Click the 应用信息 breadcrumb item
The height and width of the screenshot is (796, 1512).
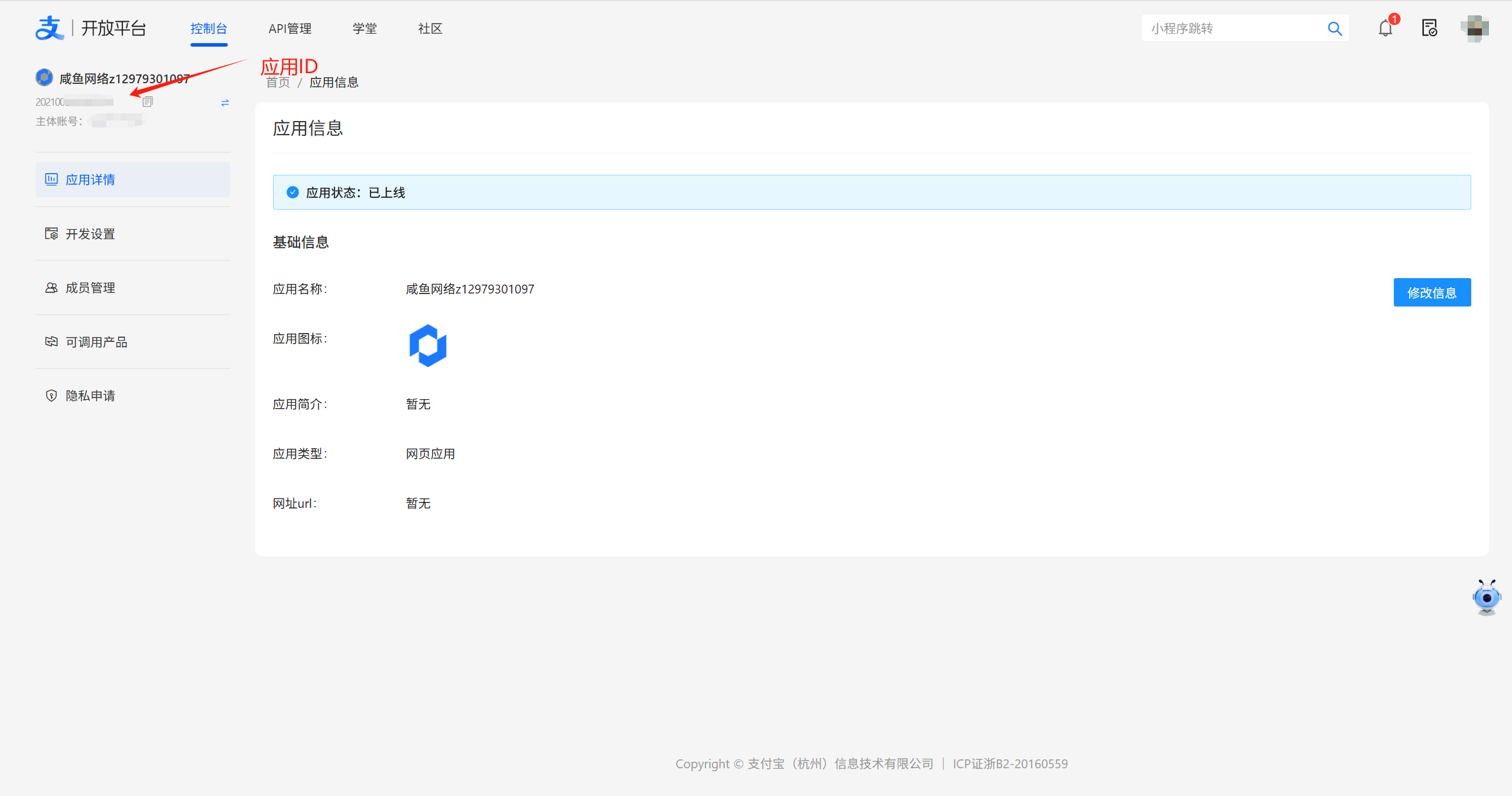(334, 83)
